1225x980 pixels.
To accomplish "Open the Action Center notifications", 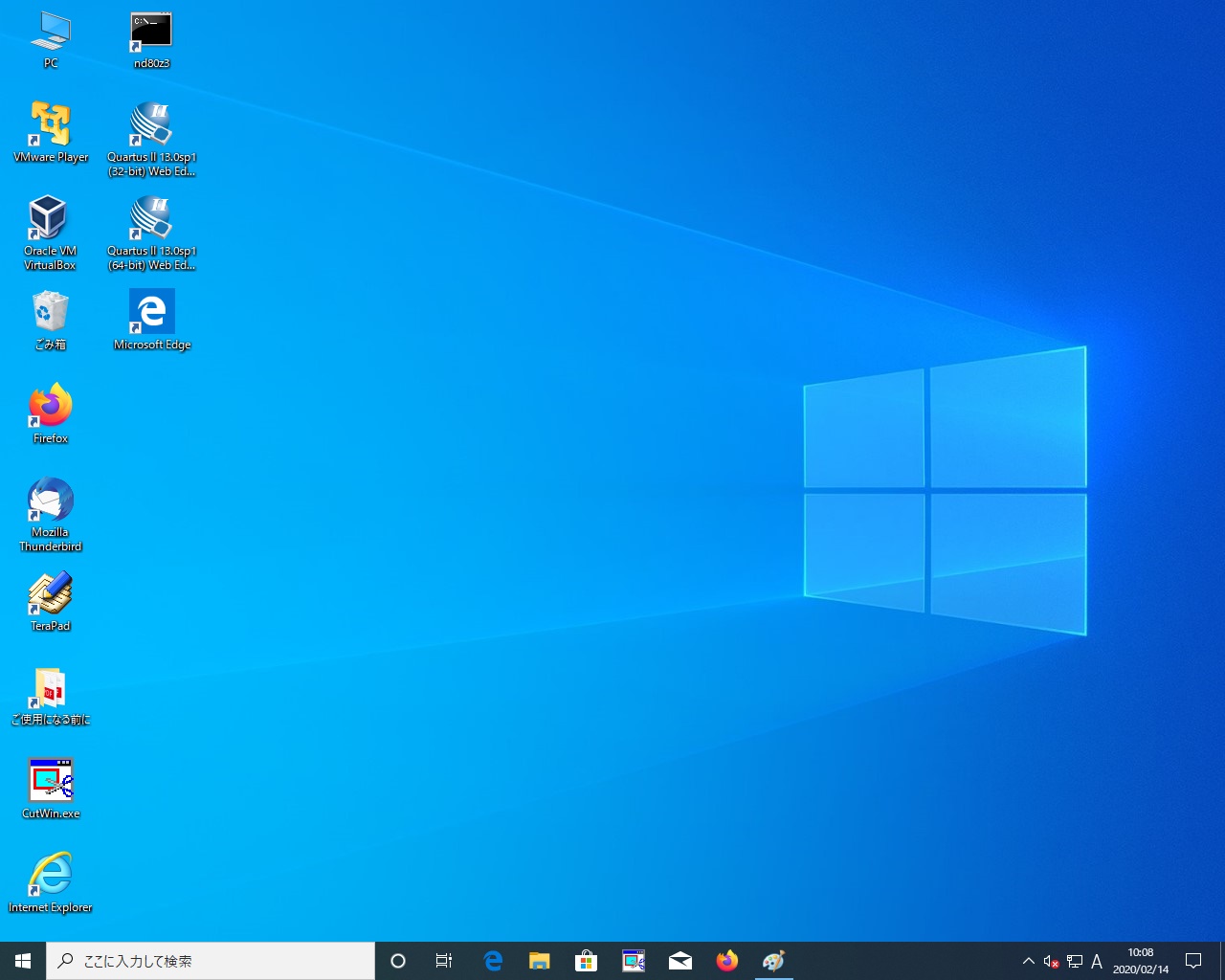I will (1193, 961).
